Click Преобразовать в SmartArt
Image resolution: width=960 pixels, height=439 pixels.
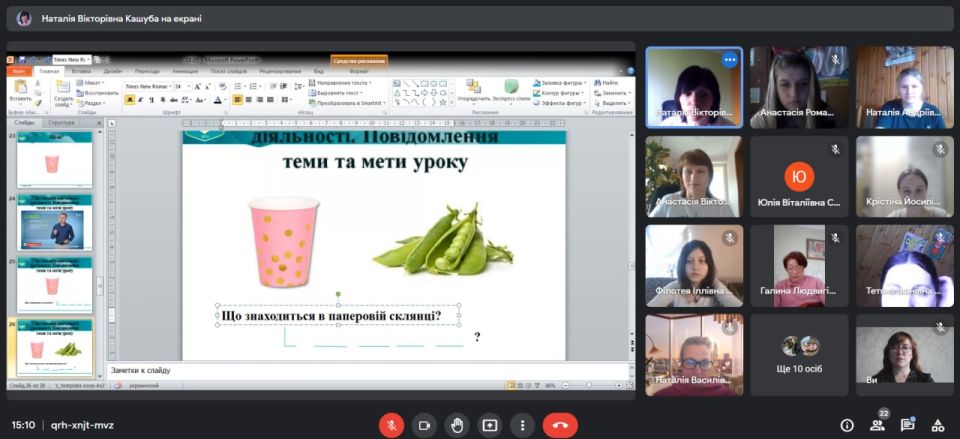click(345, 103)
